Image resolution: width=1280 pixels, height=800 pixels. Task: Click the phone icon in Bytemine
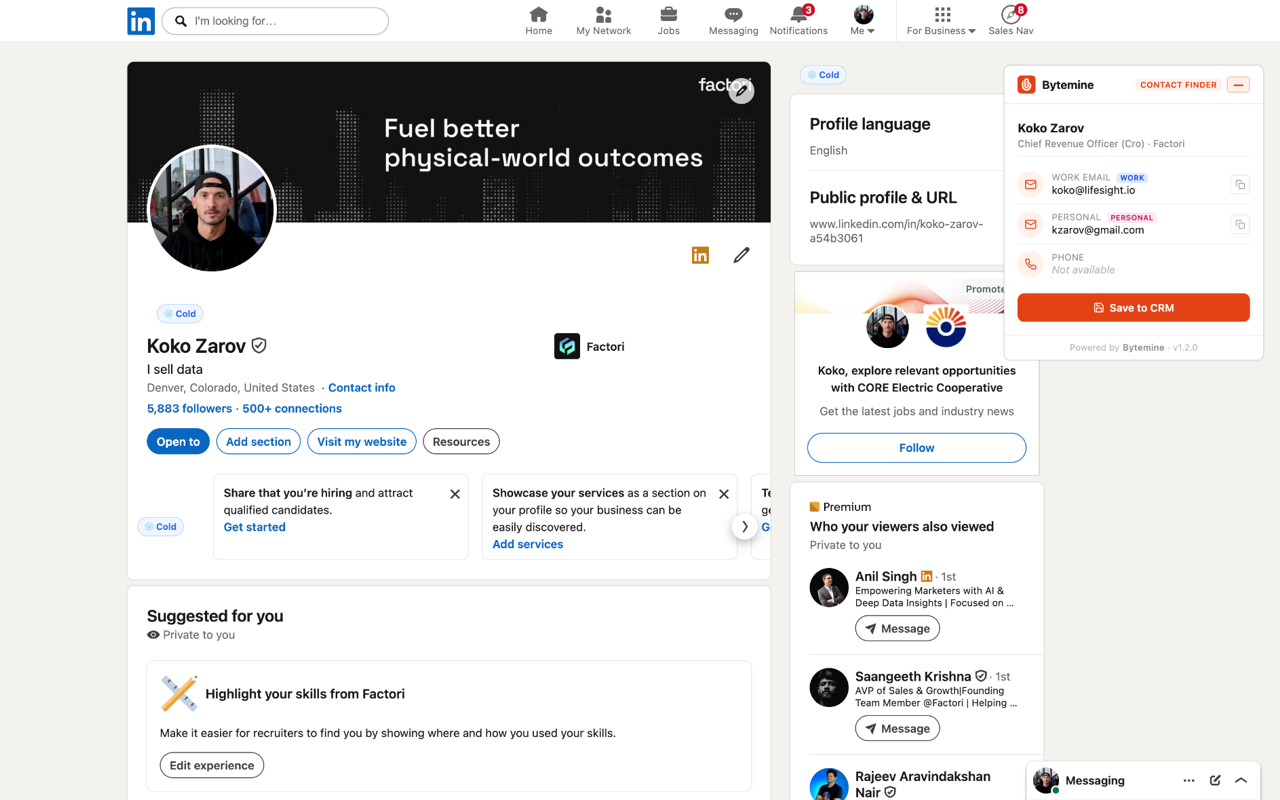point(1030,264)
